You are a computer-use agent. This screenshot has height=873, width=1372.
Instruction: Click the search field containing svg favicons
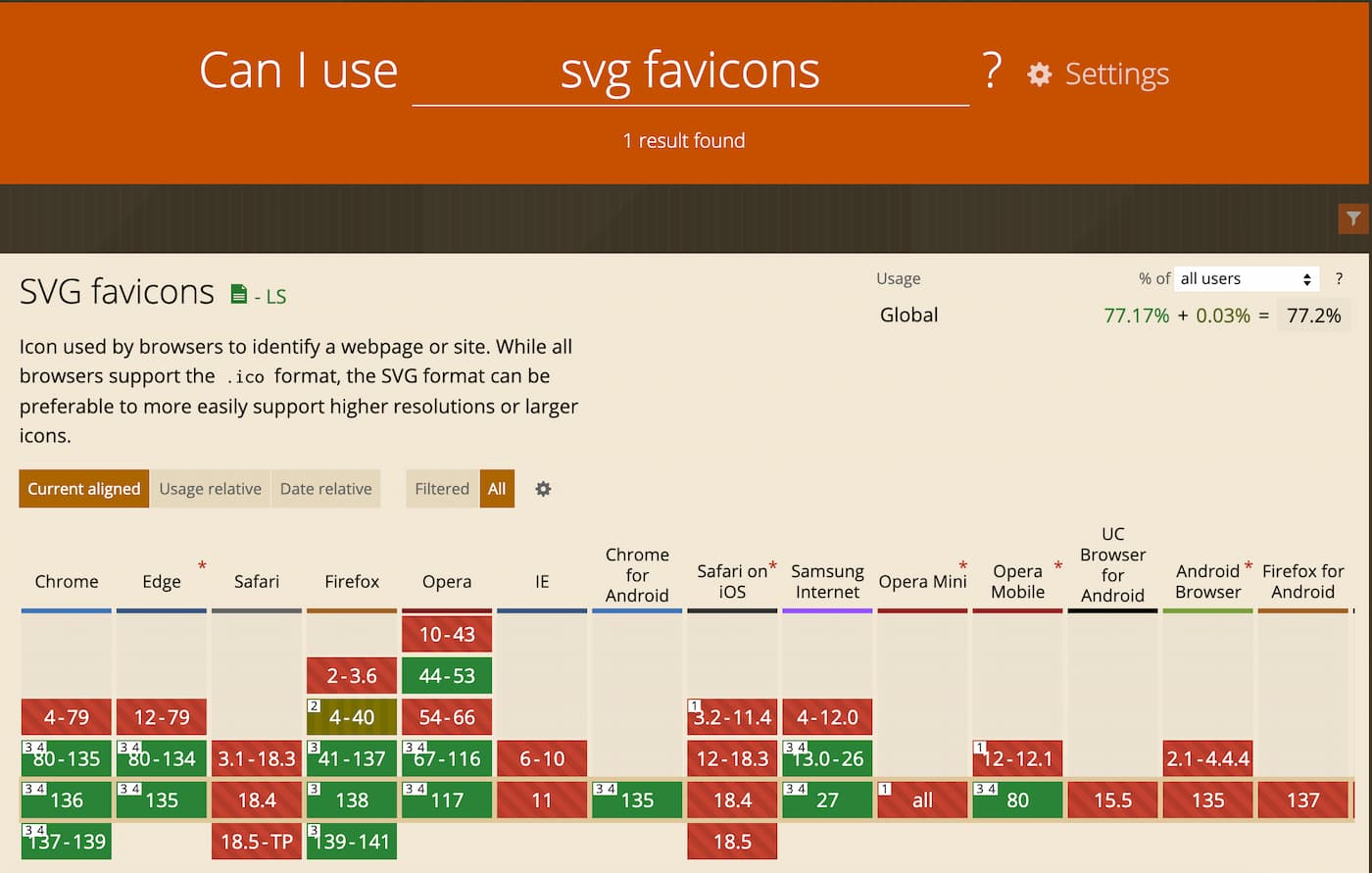point(690,71)
